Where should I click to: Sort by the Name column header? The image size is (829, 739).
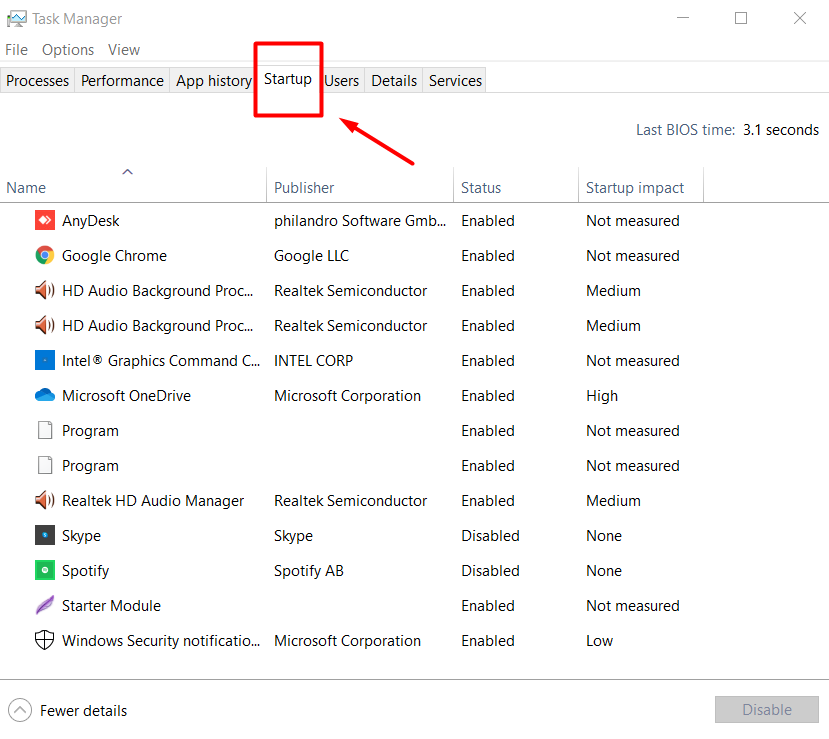coord(133,187)
